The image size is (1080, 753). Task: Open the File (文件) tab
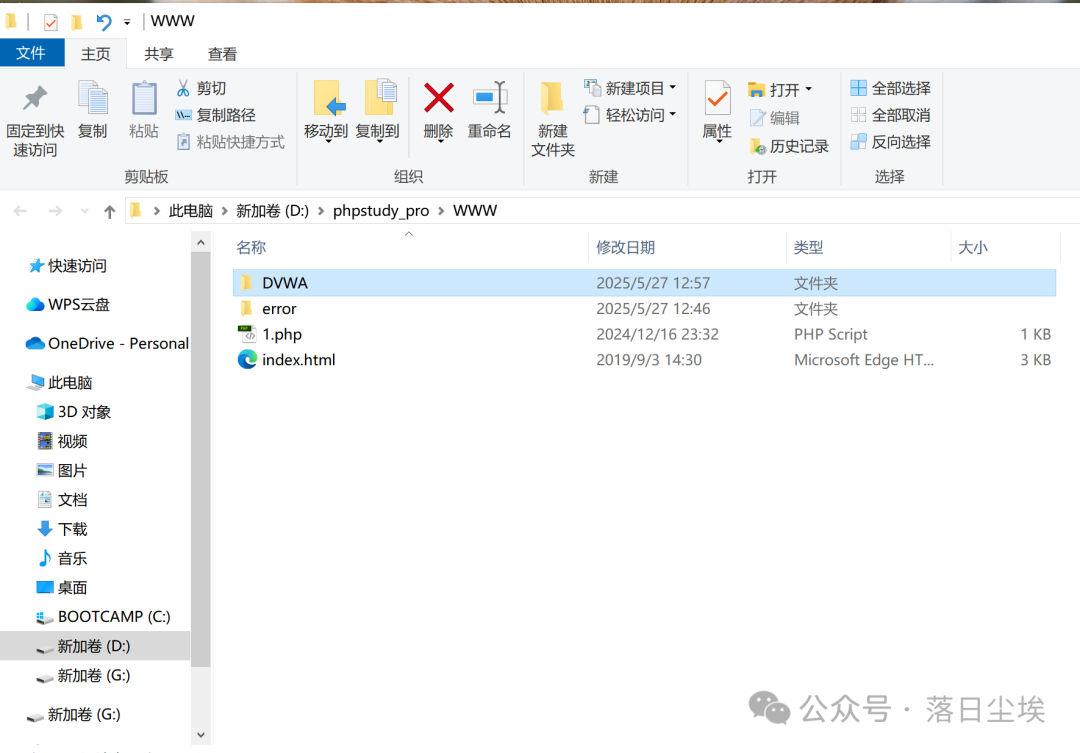[x=32, y=53]
